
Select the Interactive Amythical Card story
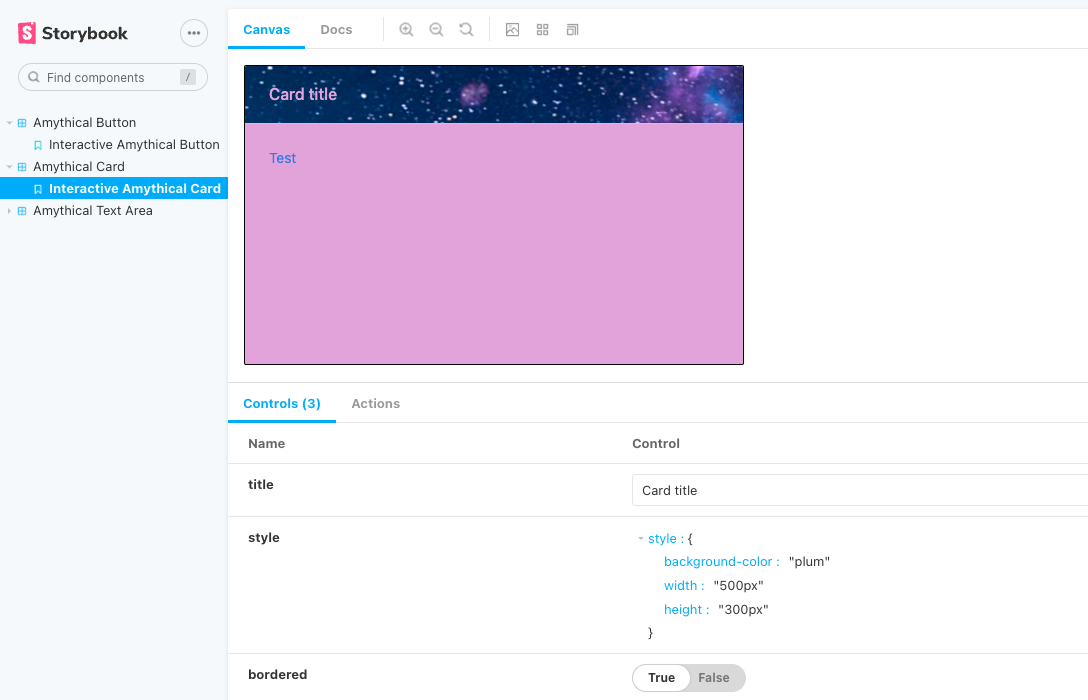[x=134, y=189]
